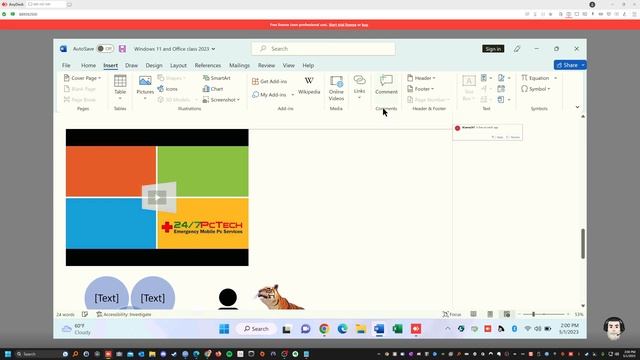Enable Focus mode from status bar

click(452, 314)
